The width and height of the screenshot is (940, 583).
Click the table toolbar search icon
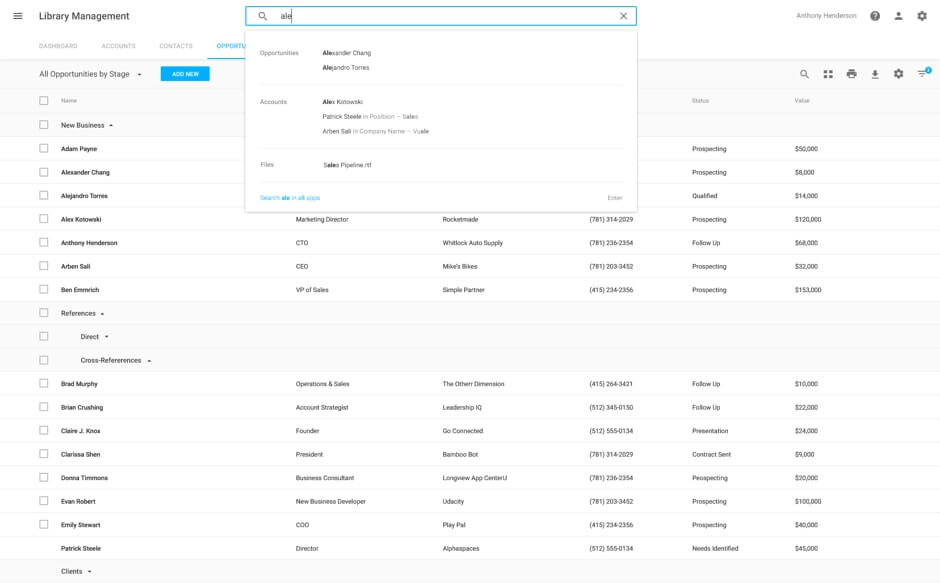804,74
